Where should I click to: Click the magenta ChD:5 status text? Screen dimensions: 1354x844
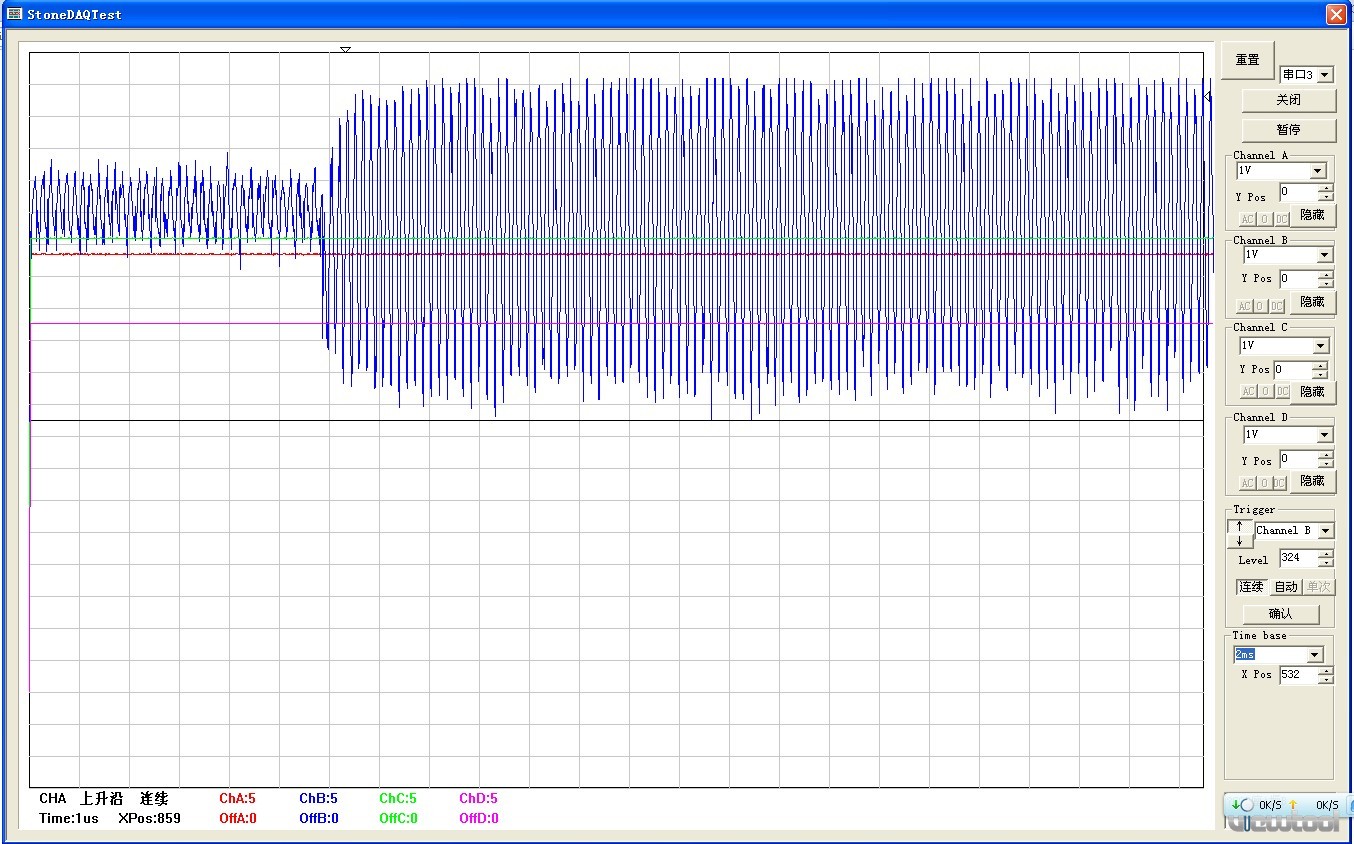point(478,799)
